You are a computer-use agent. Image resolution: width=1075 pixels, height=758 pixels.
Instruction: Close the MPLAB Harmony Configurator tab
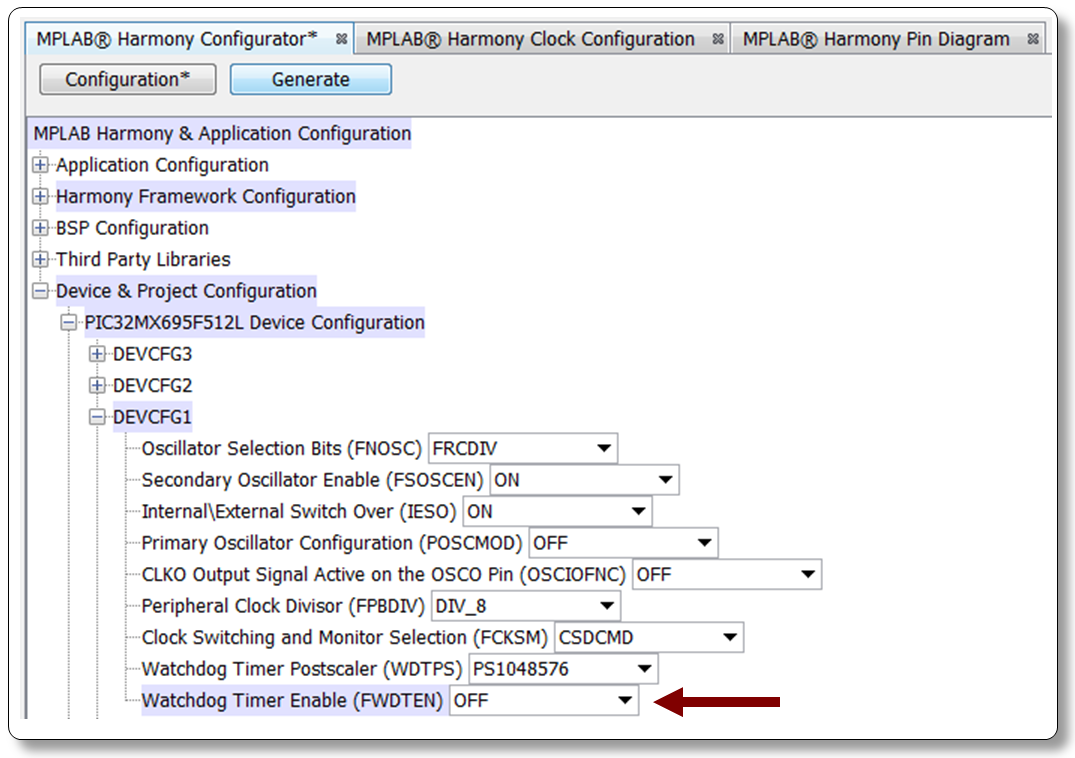point(341,39)
